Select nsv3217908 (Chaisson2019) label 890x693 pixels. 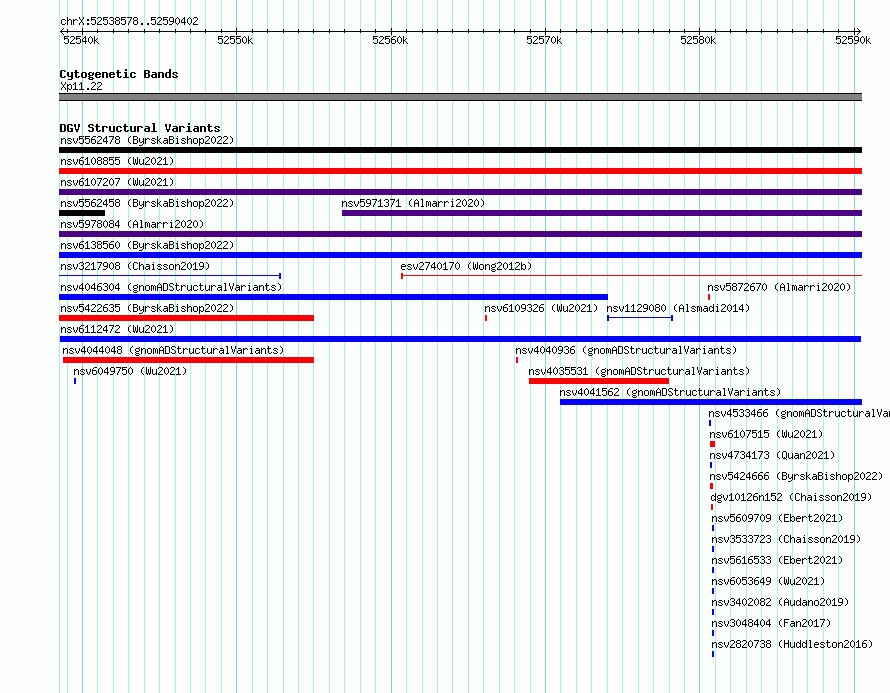[x=135, y=266]
